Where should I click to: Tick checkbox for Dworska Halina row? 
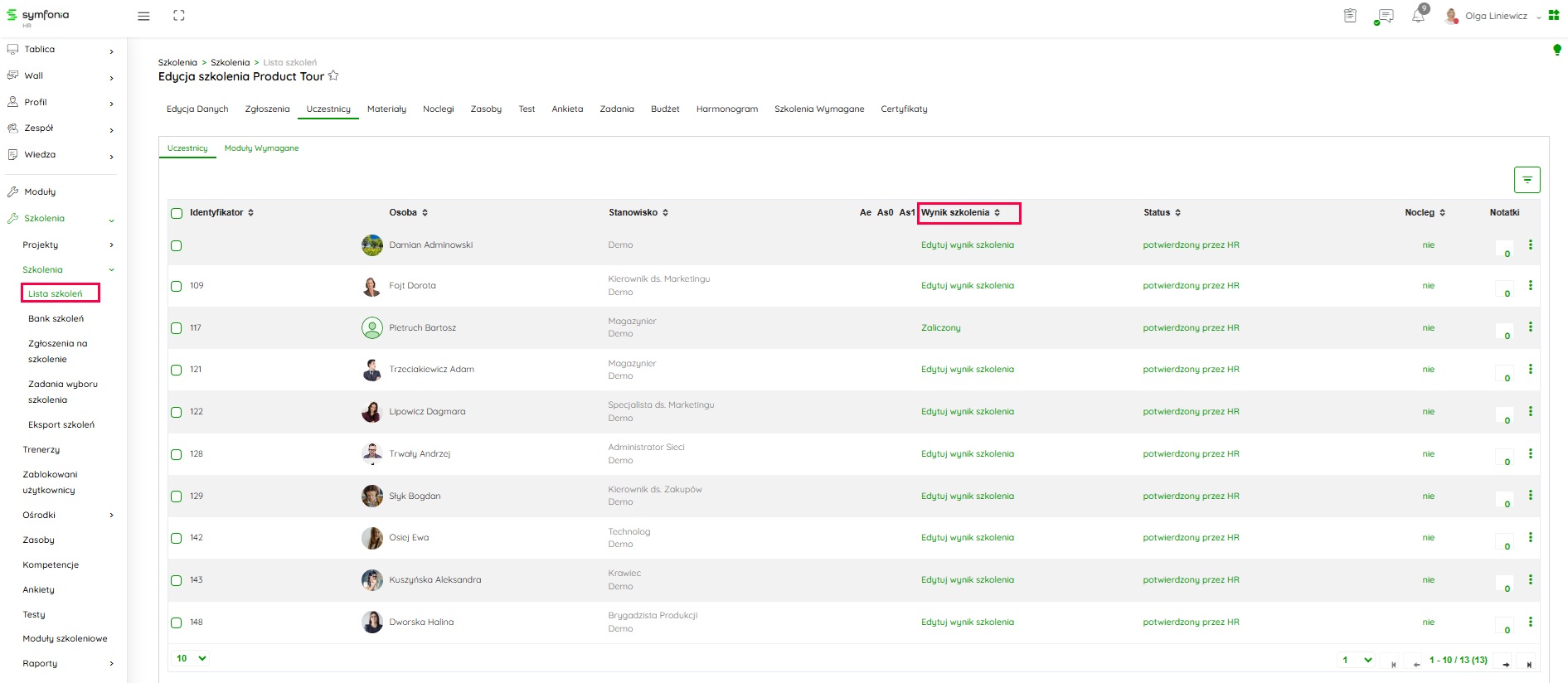click(177, 622)
